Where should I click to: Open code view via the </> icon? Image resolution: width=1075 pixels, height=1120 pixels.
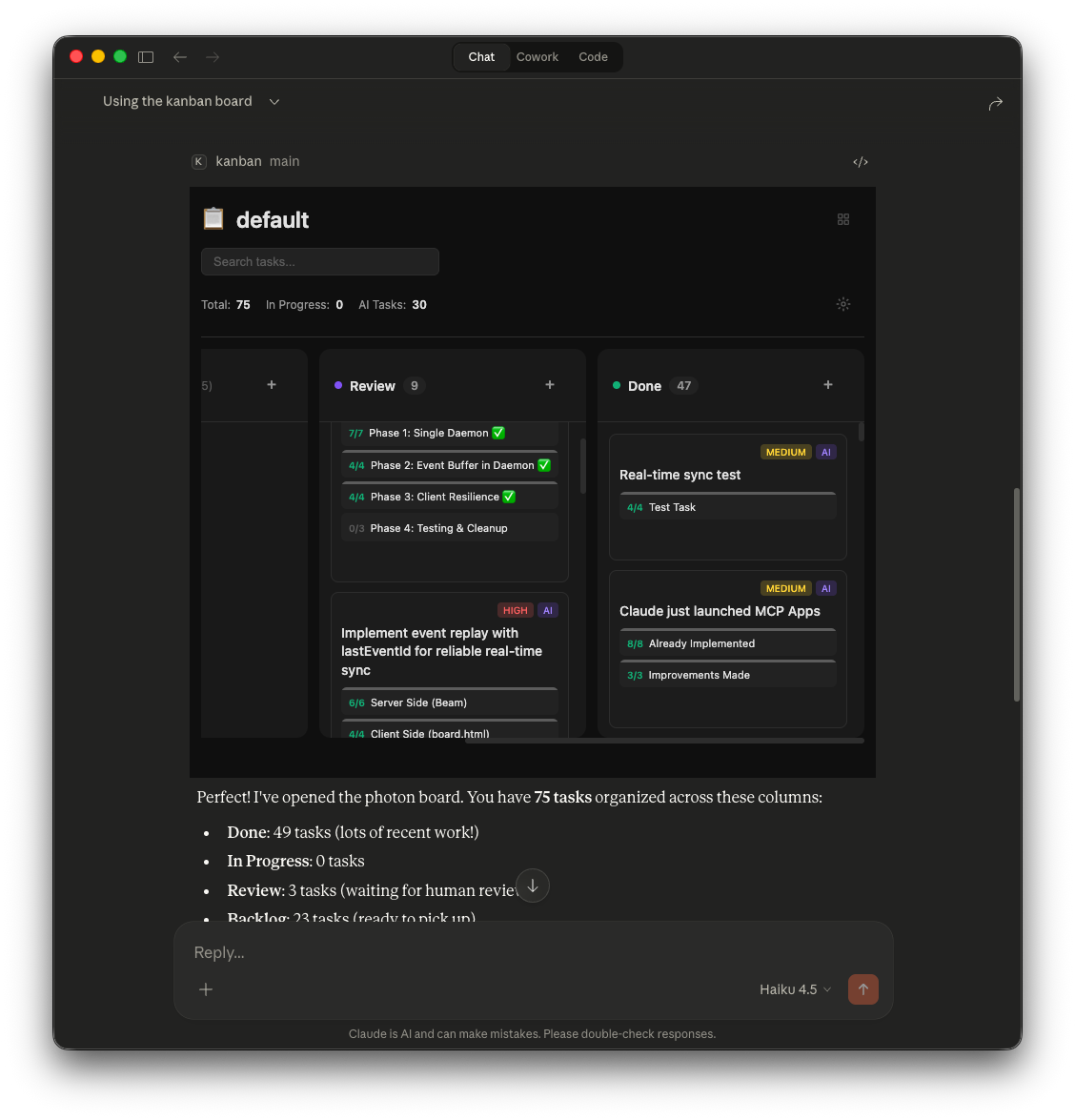(861, 162)
